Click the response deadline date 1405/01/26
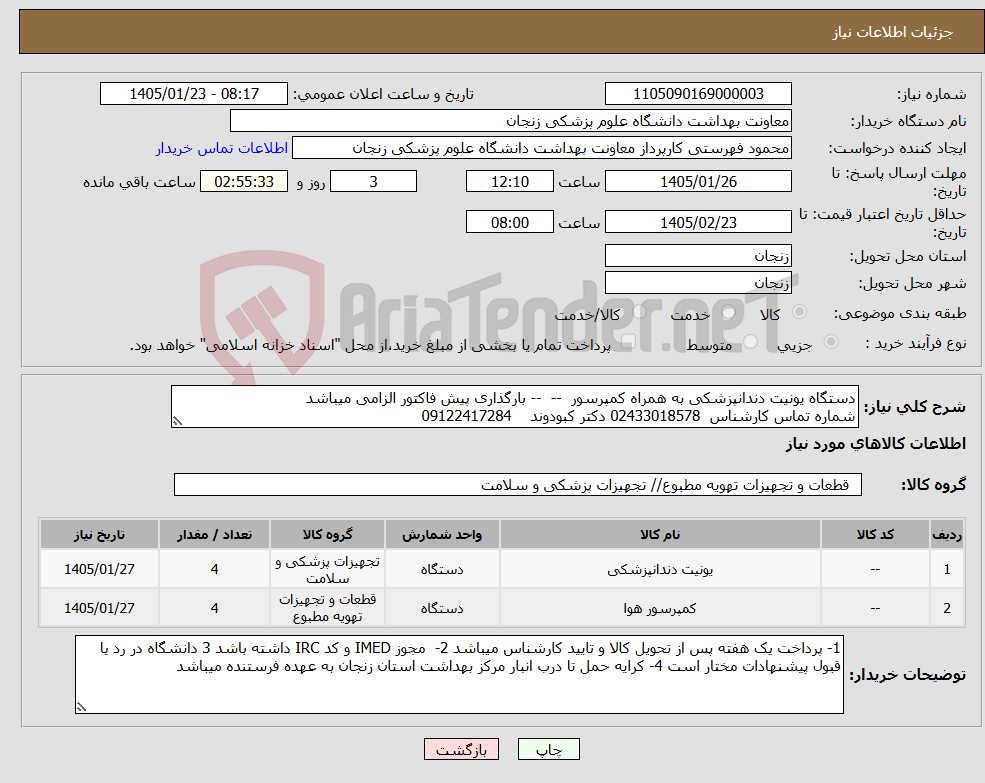 click(x=698, y=182)
